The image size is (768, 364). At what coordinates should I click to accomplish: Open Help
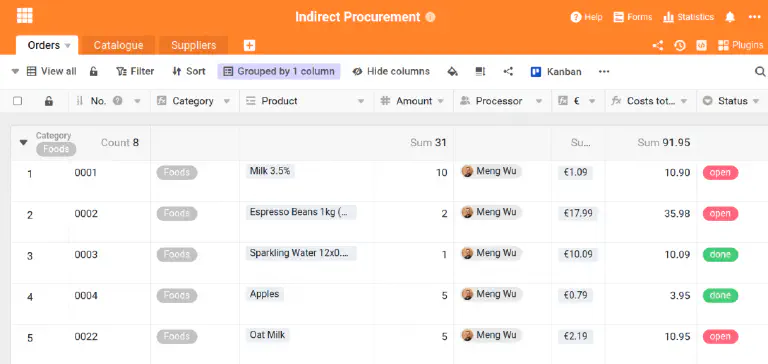click(586, 17)
